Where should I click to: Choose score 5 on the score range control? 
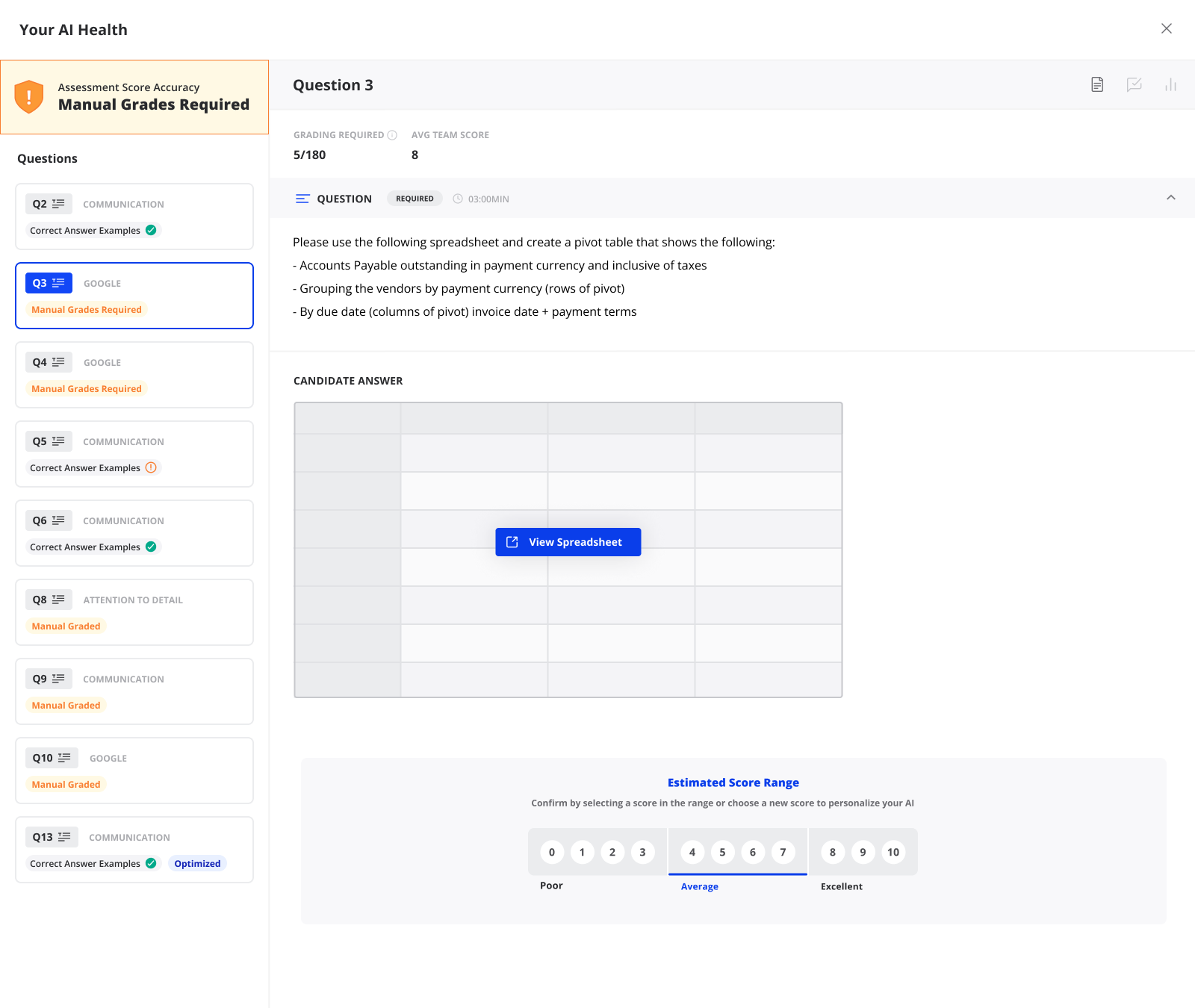coord(722,852)
